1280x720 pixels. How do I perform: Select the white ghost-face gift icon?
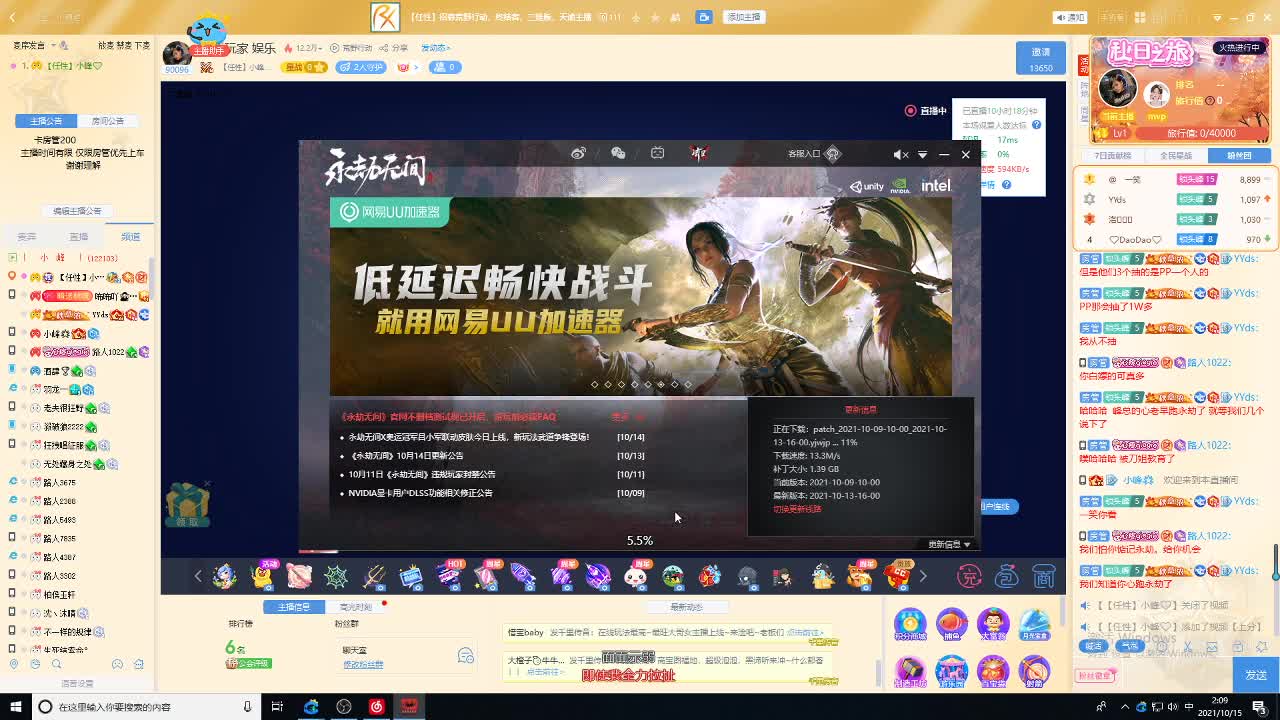point(636,576)
